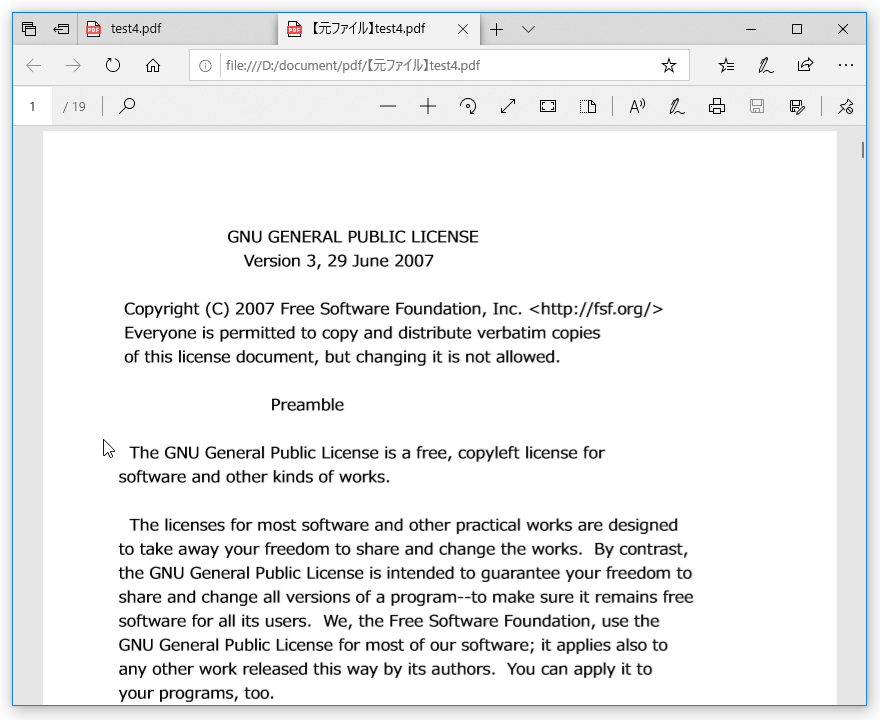Close the 【元ファイル】test4.pdf tab
The image size is (880, 720).
pos(463,29)
